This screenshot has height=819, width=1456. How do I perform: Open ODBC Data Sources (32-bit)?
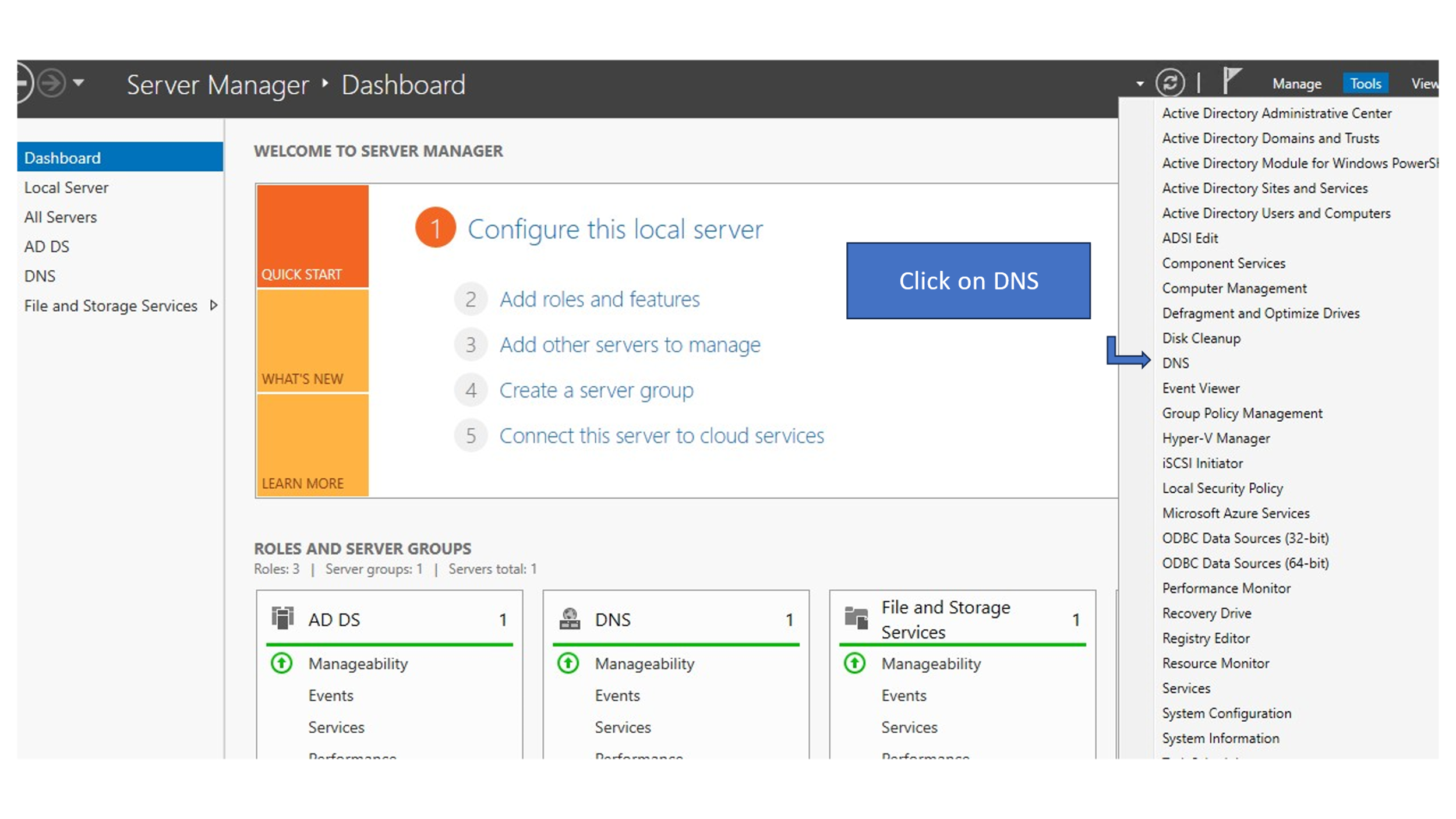[x=1245, y=538]
